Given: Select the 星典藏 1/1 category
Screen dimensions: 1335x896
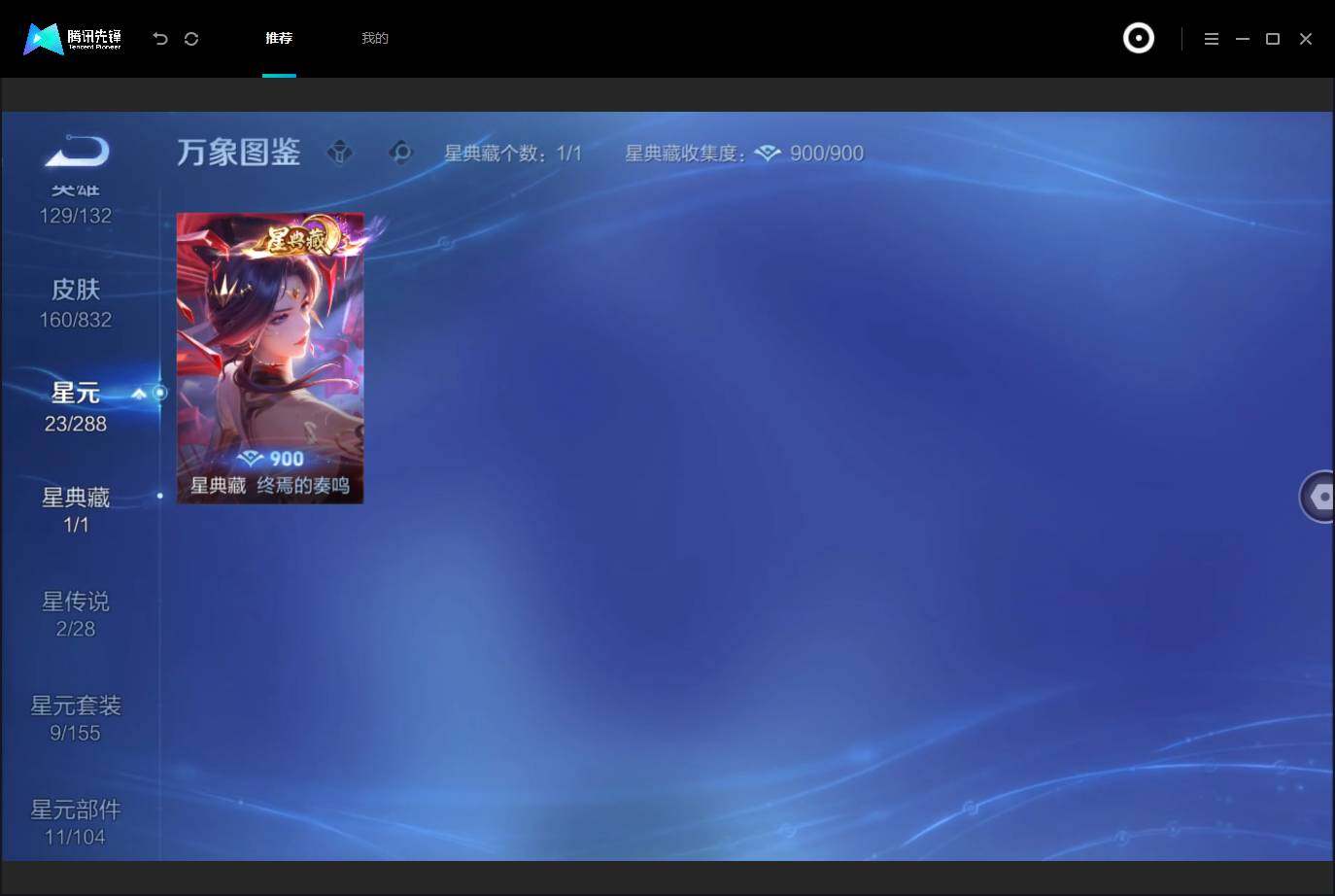Looking at the screenshot, I should (x=76, y=511).
